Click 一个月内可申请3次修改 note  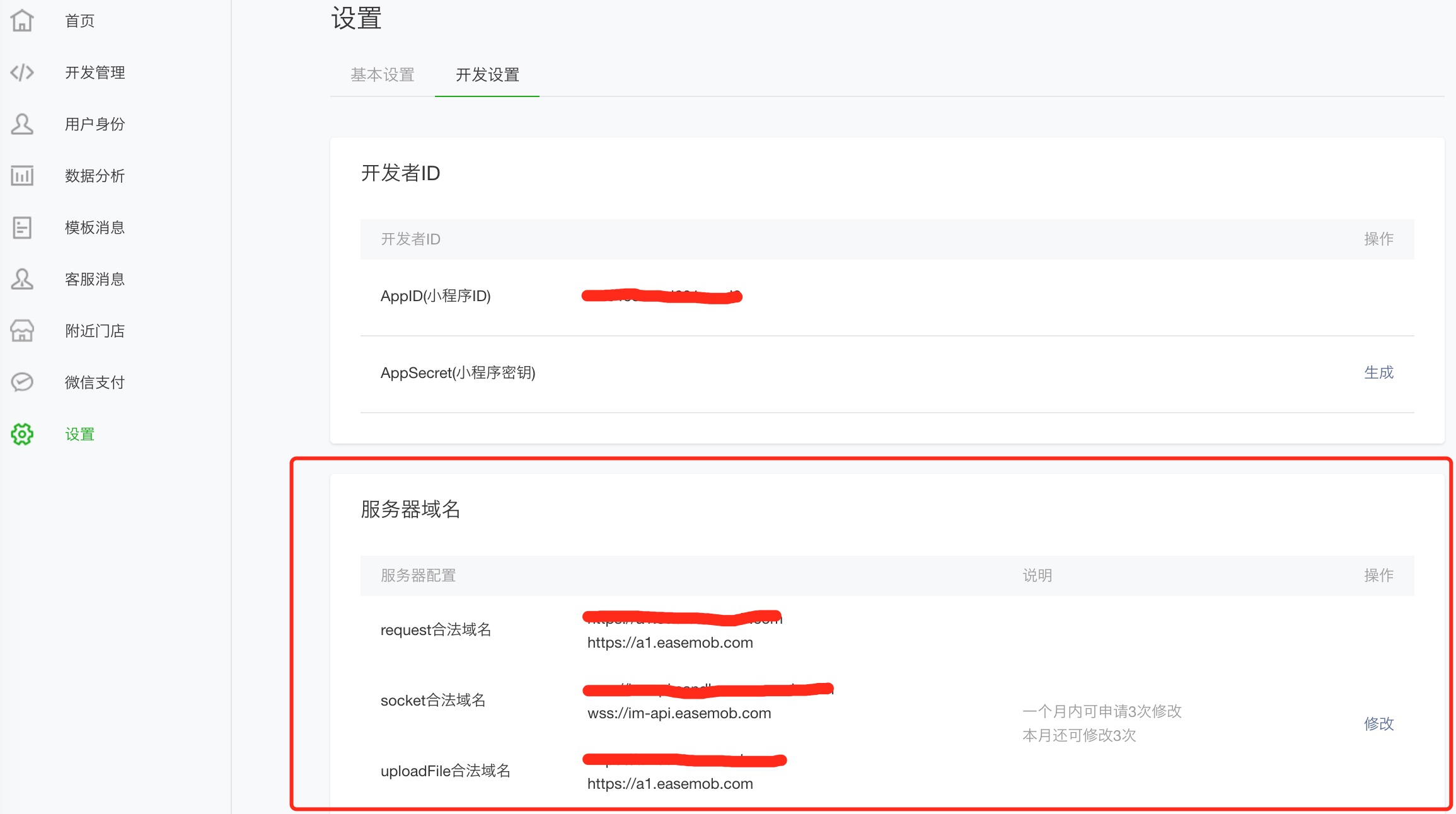(1102, 711)
